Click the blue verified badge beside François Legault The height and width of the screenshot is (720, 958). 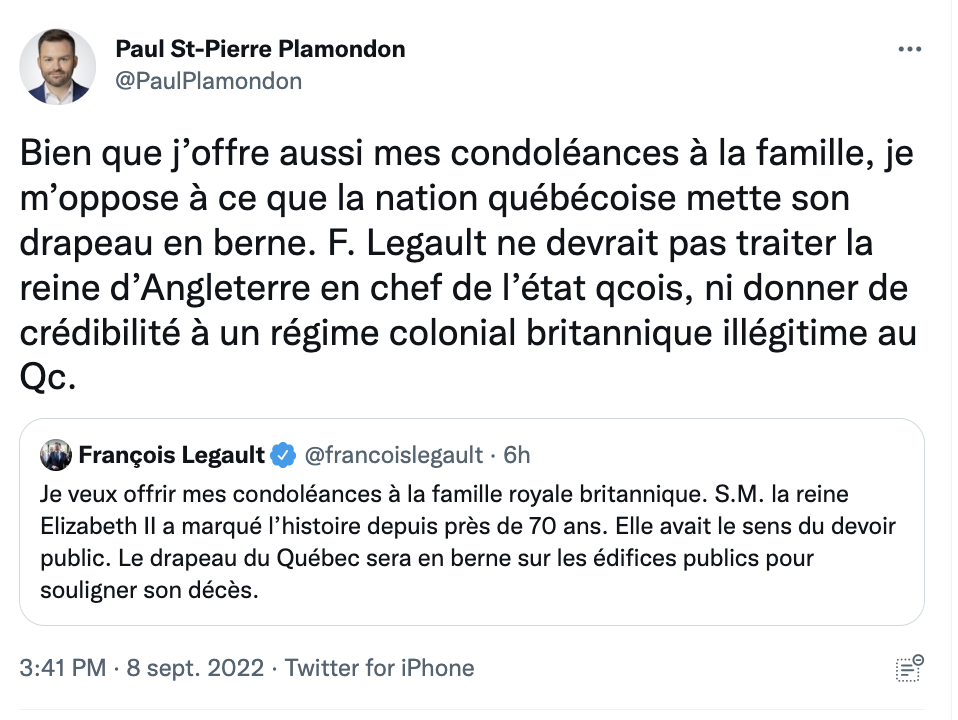[284, 456]
